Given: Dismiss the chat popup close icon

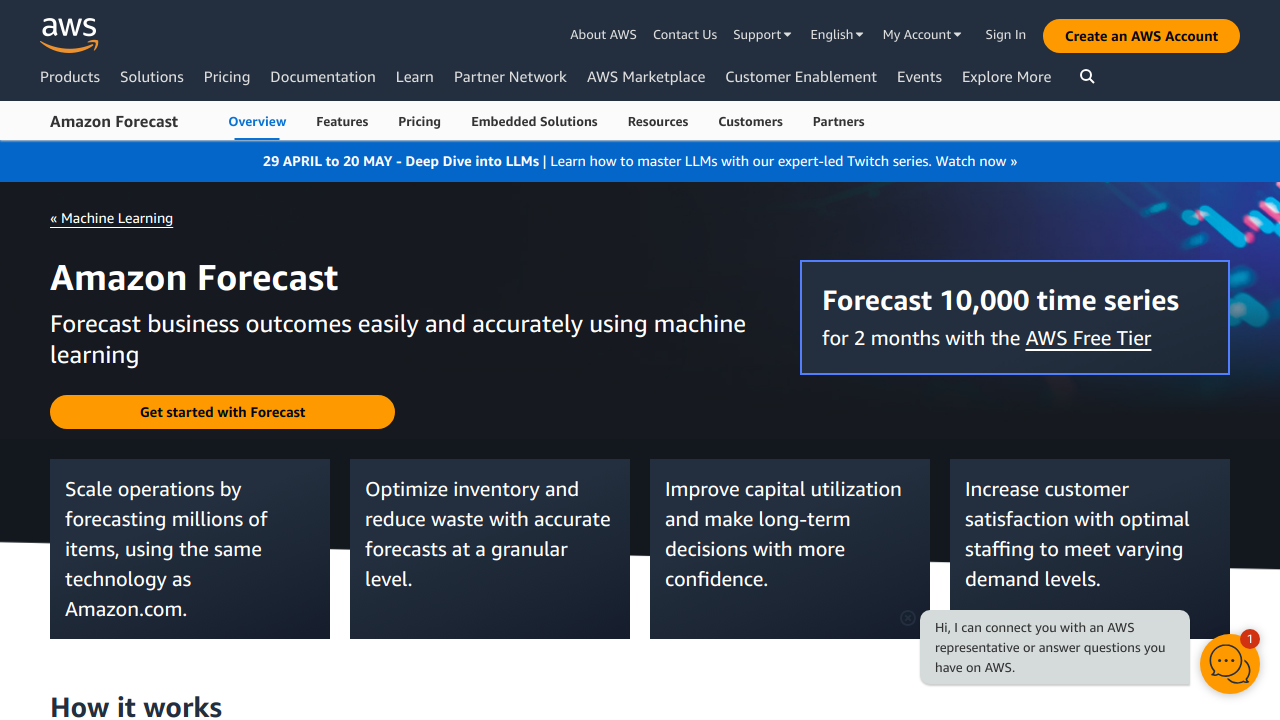Looking at the screenshot, I should tap(908, 618).
